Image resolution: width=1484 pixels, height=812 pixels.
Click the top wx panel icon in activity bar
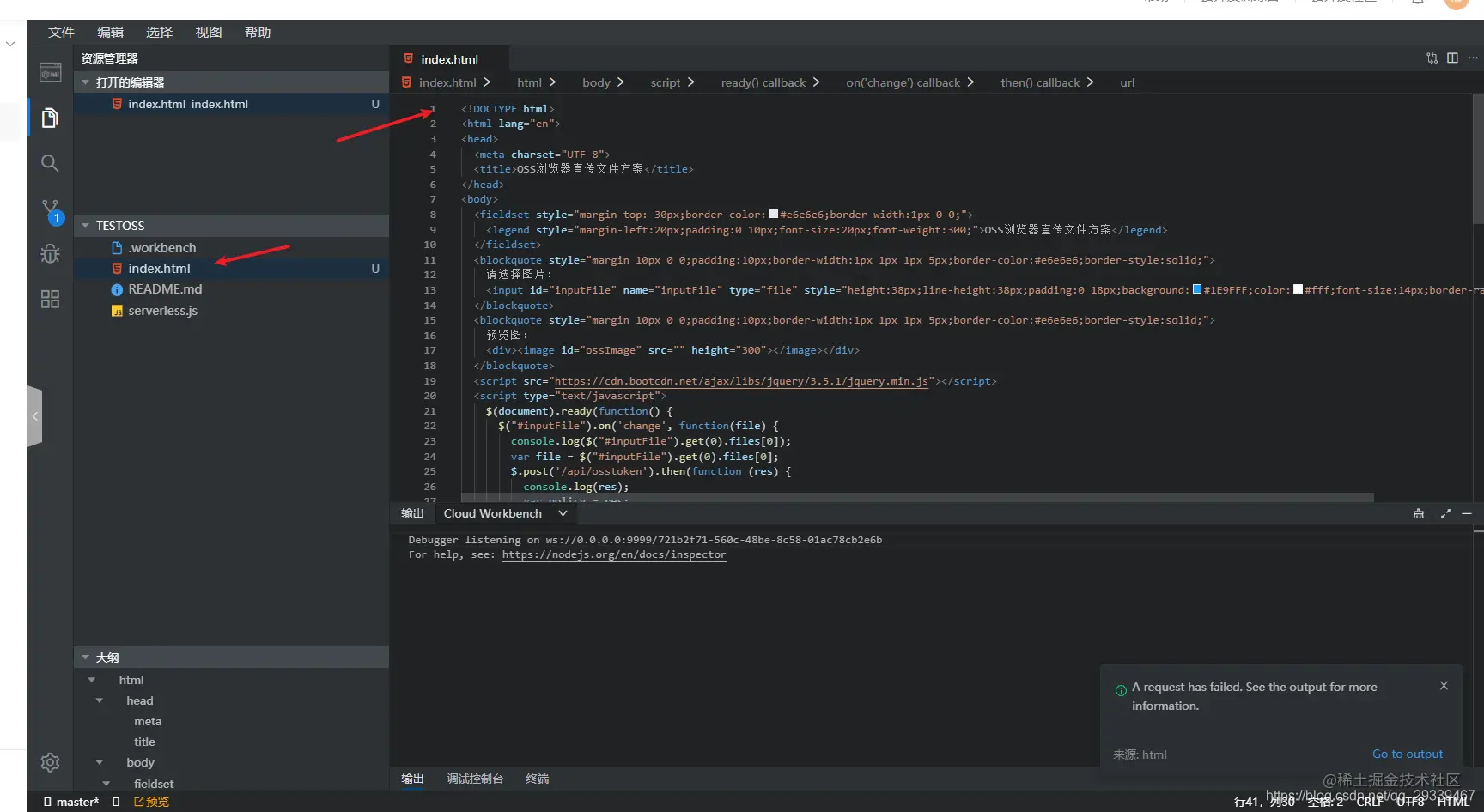[x=50, y=73]
